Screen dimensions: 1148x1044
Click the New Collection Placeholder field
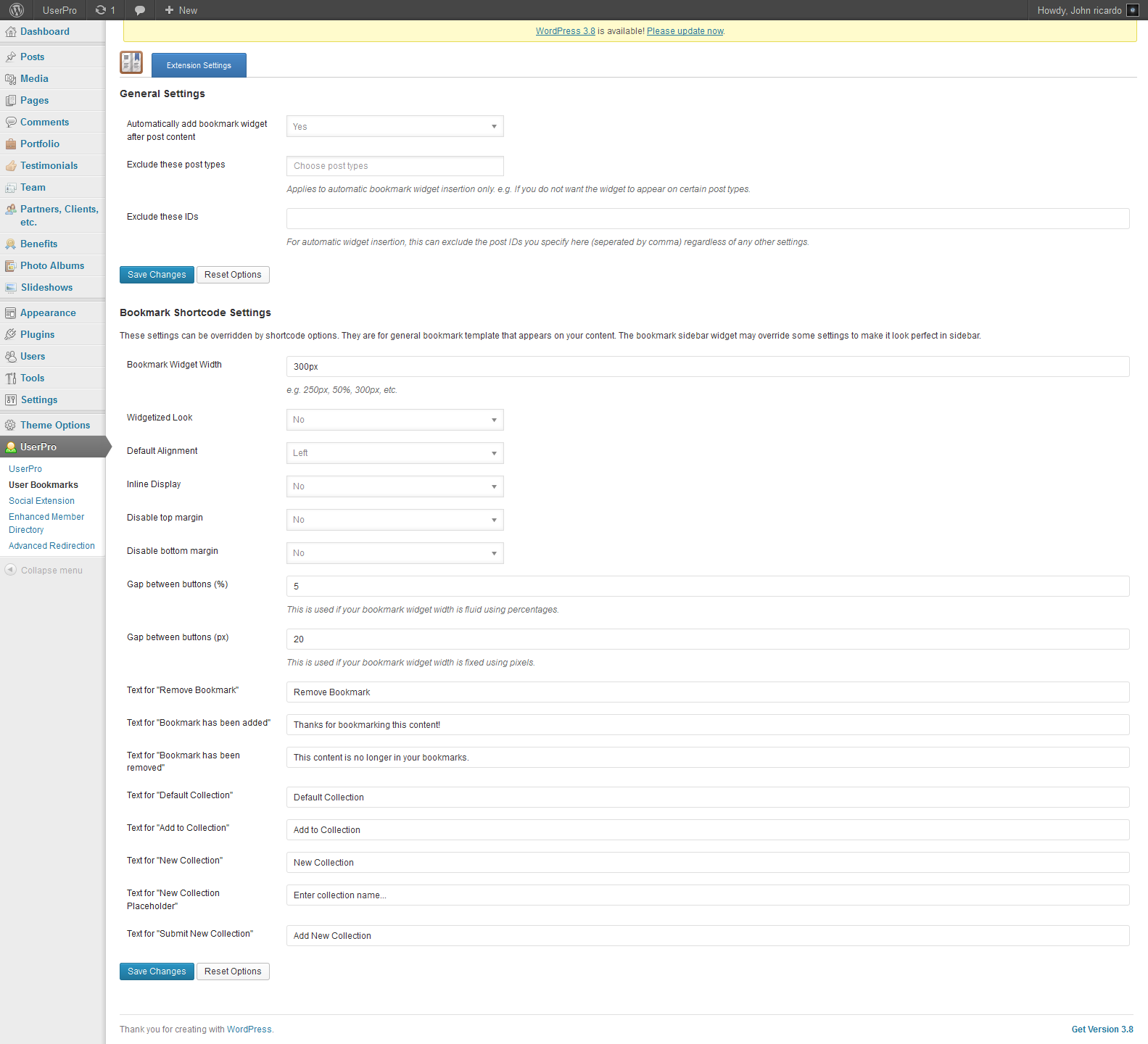pyautogui.click(x=708, y=895)
